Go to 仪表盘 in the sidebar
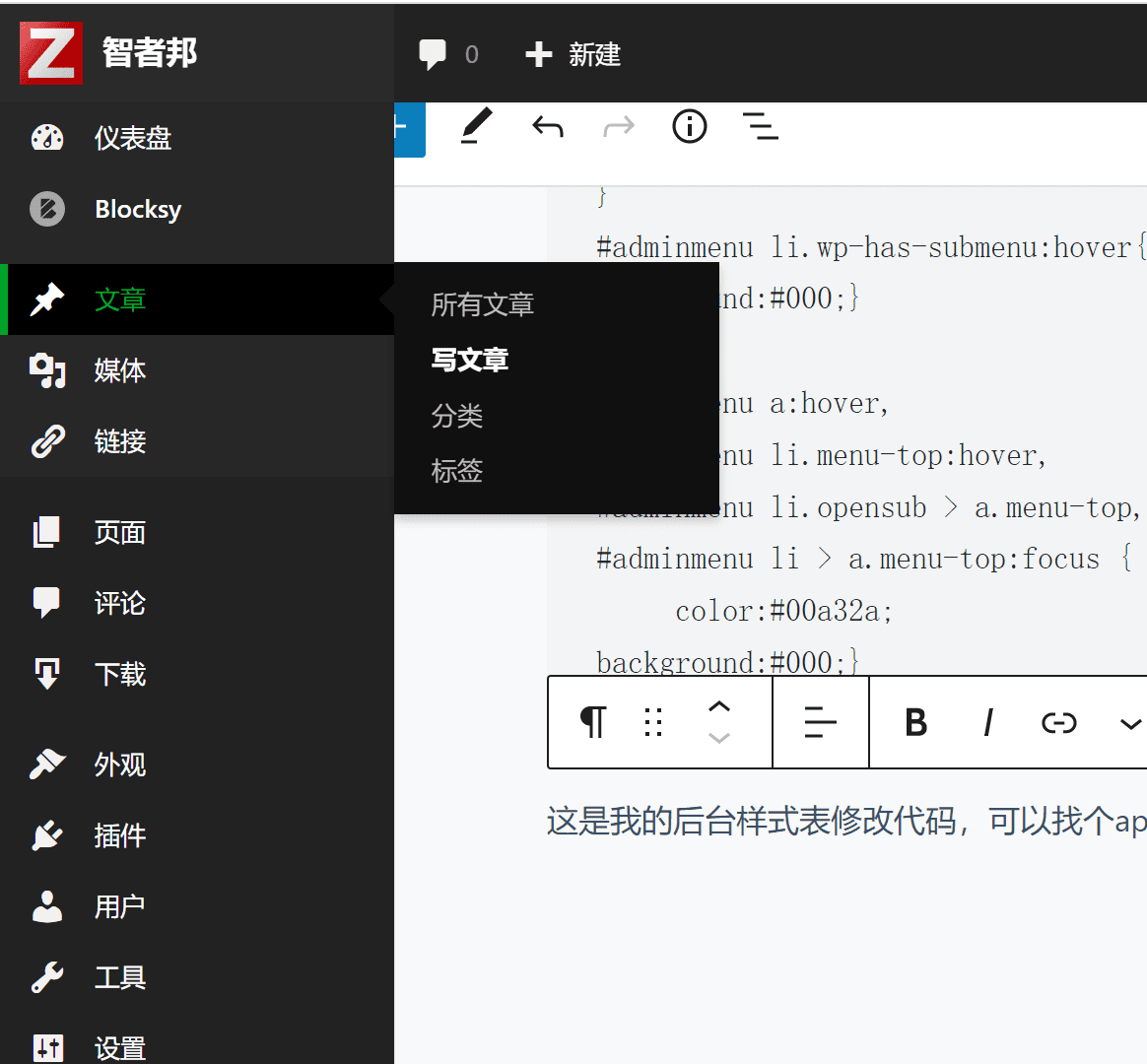Image resolution: width=1147 pixels, height=1064 pixels. [x=132, y=138]
